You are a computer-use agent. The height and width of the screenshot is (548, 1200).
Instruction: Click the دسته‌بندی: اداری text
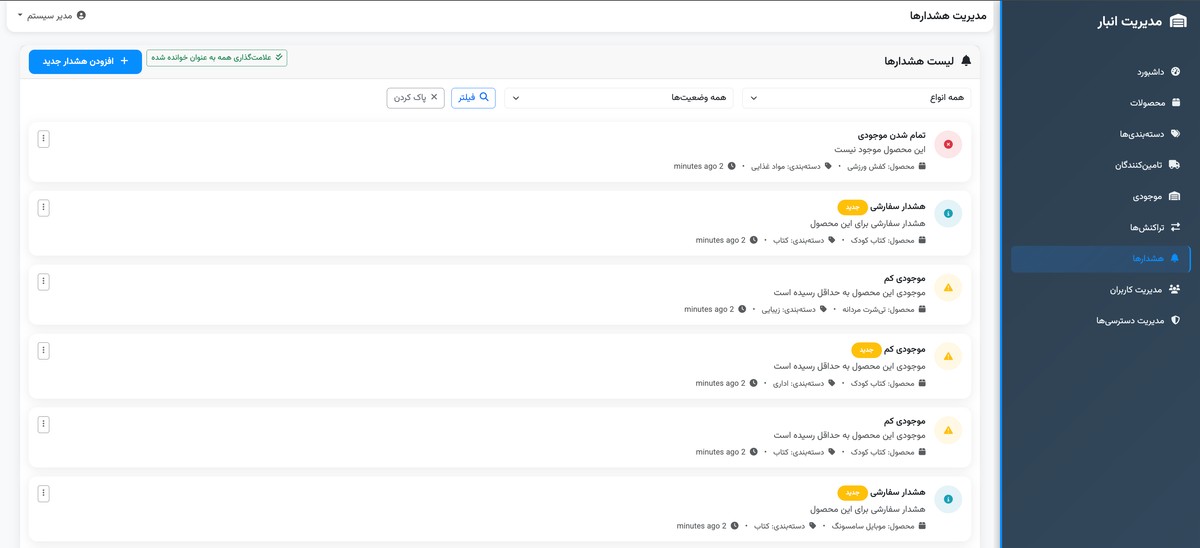[x=797, y=384]
